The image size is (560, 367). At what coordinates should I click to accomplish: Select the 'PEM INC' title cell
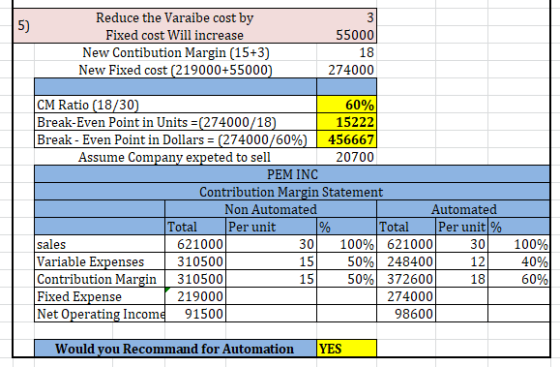click(292, 174)
